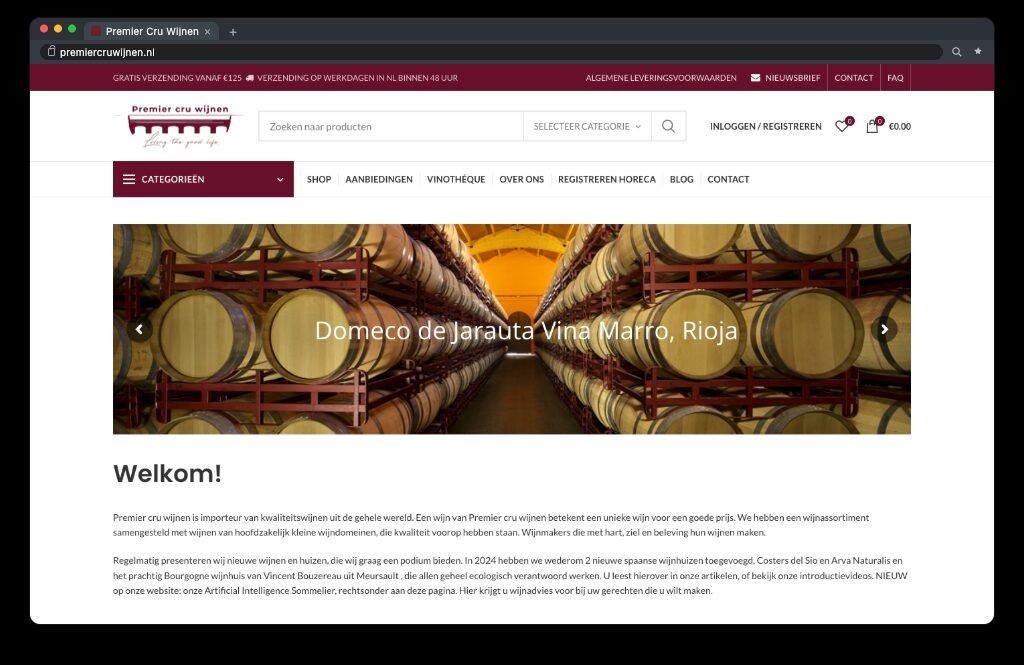Open the Nieuwsbrief link
The image size is (1024, 665).
pos(785,78)
